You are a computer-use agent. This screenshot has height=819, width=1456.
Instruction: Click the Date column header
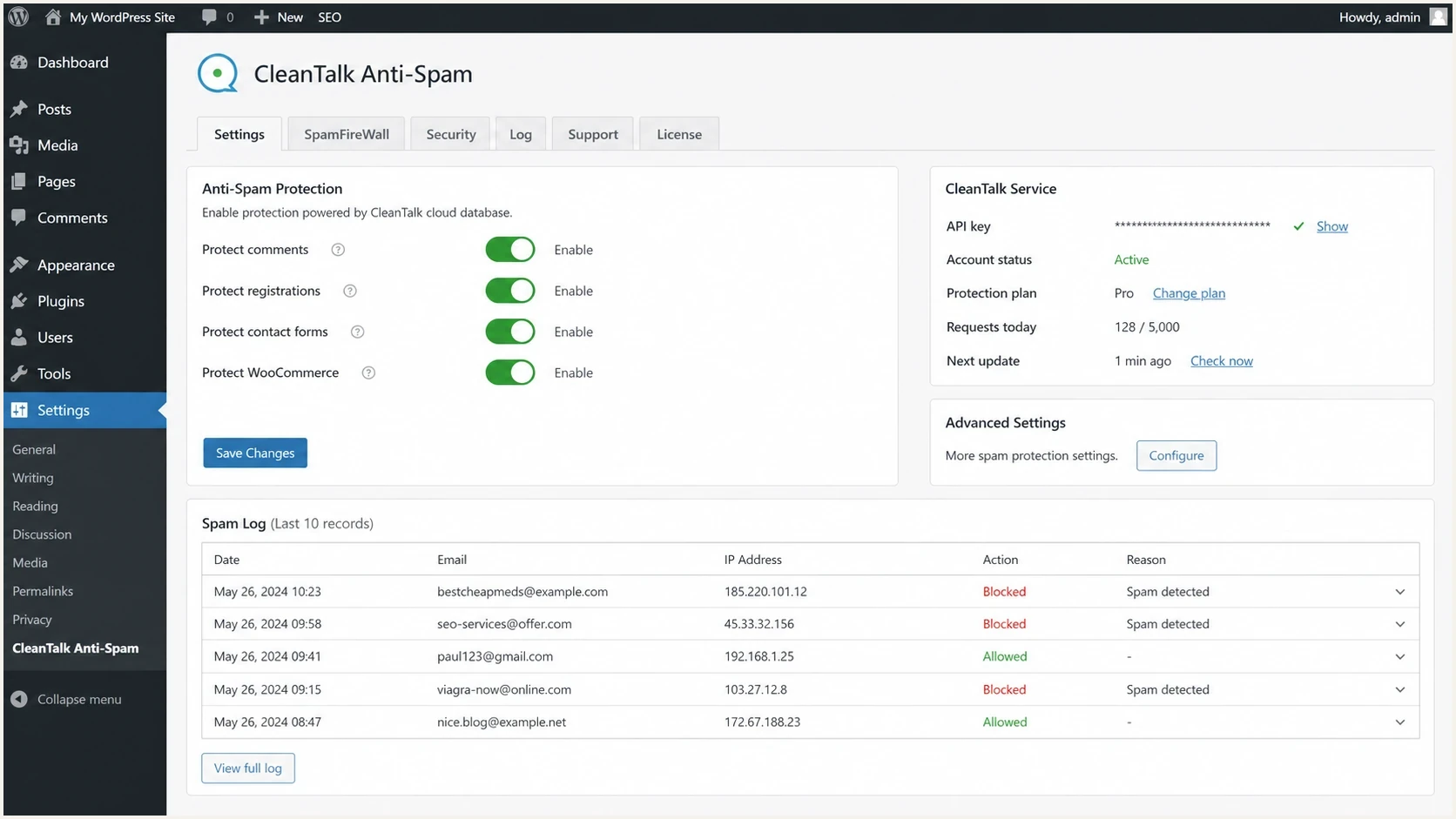226,560
